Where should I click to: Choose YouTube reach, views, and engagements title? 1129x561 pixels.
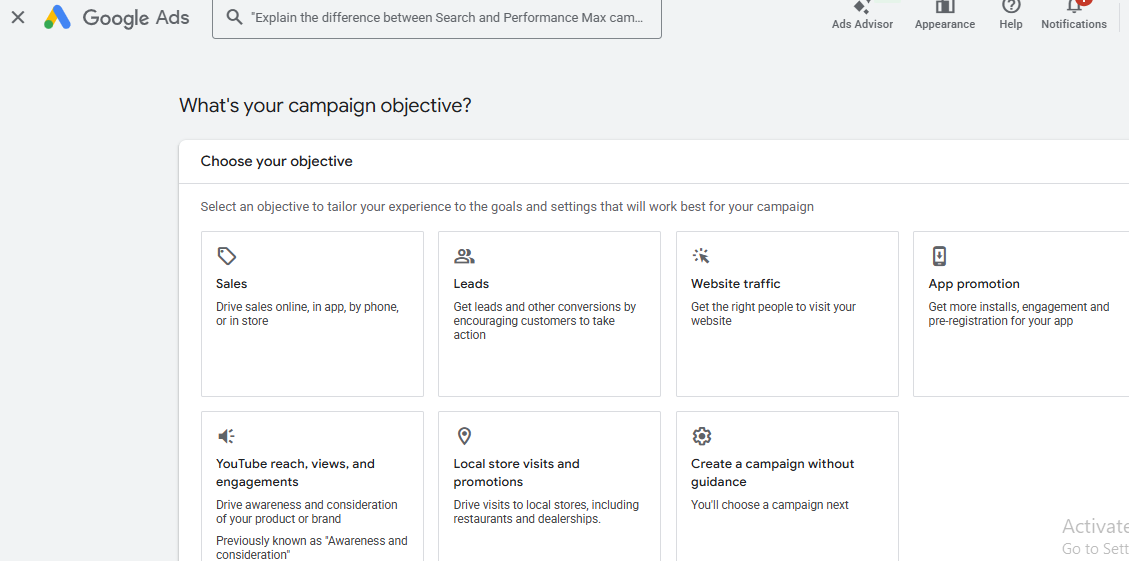pos(295,472)
